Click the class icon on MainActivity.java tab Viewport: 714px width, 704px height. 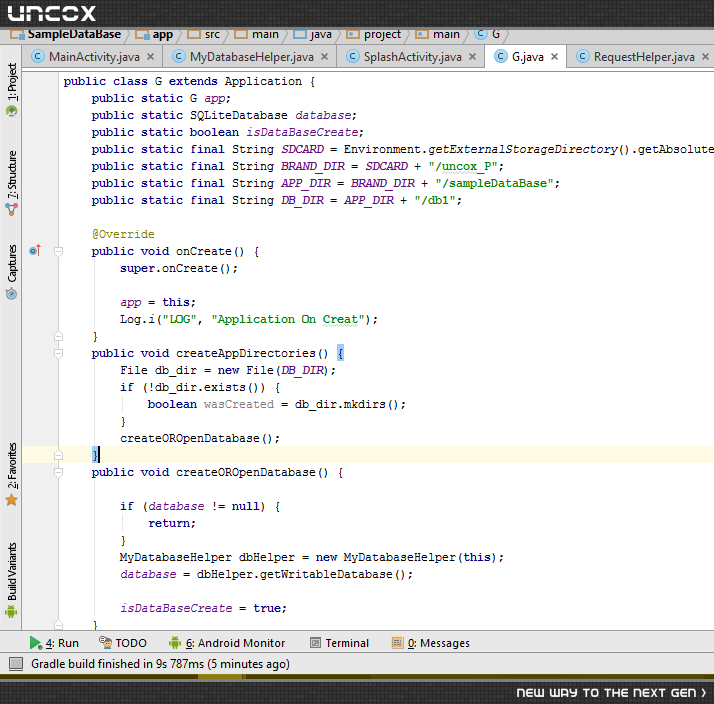click(x=38, y=56)
